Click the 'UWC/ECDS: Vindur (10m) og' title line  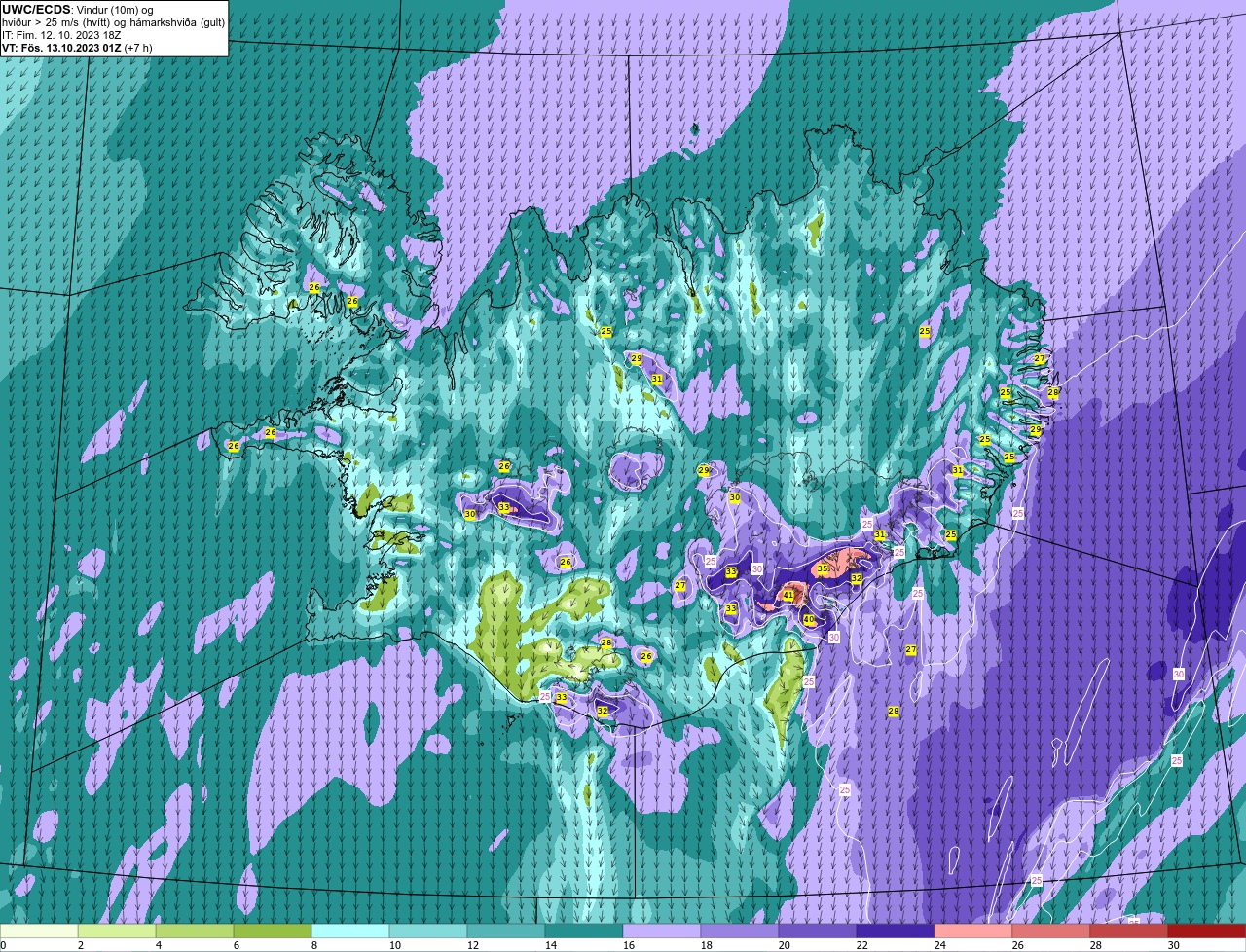[x=78, y=10]
